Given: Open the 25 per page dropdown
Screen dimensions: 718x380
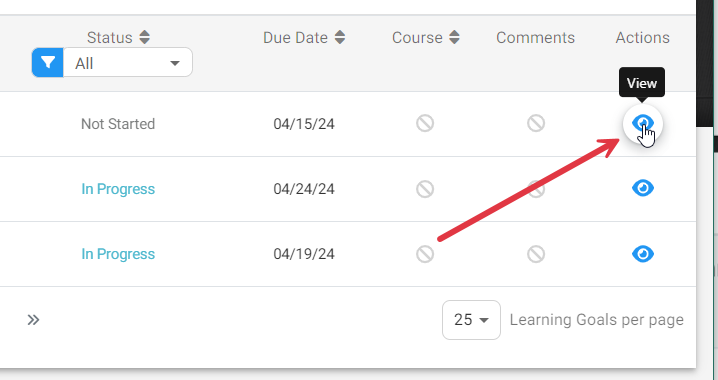Looking at the screenshot, I should click(x=471, y=320).
